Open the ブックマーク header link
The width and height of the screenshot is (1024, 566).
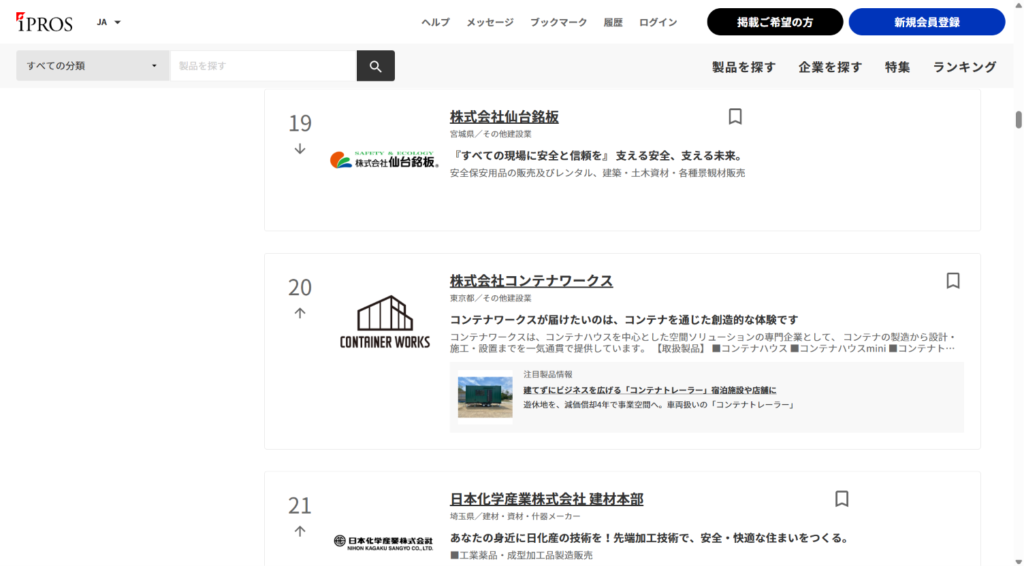pyautogui.click(x=558, y=22)
